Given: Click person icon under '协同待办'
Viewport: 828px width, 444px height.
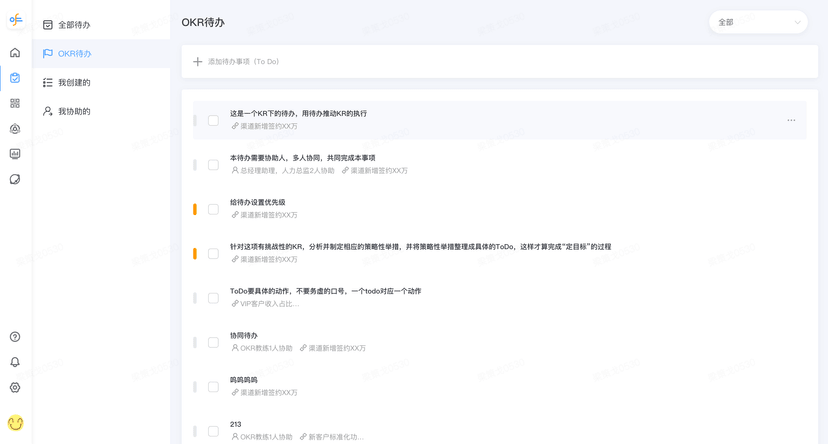Looking at the screenshot, I should [235, 348].
